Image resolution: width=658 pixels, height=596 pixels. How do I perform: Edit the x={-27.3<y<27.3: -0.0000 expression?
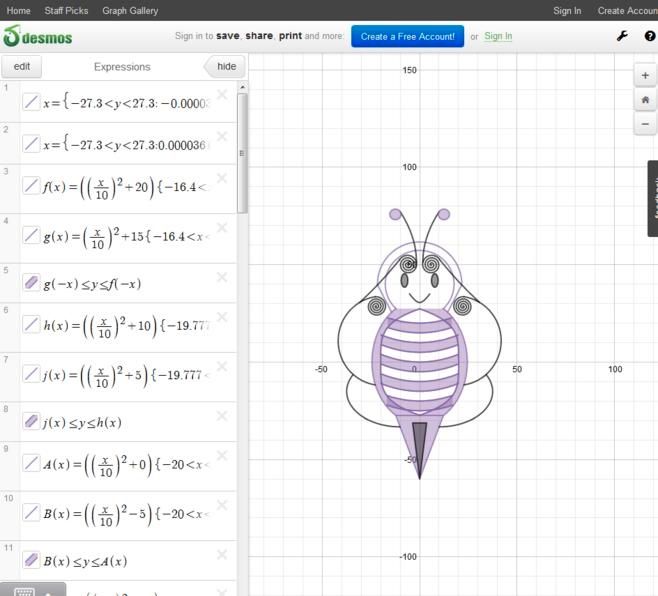click(x=125, y=102)
